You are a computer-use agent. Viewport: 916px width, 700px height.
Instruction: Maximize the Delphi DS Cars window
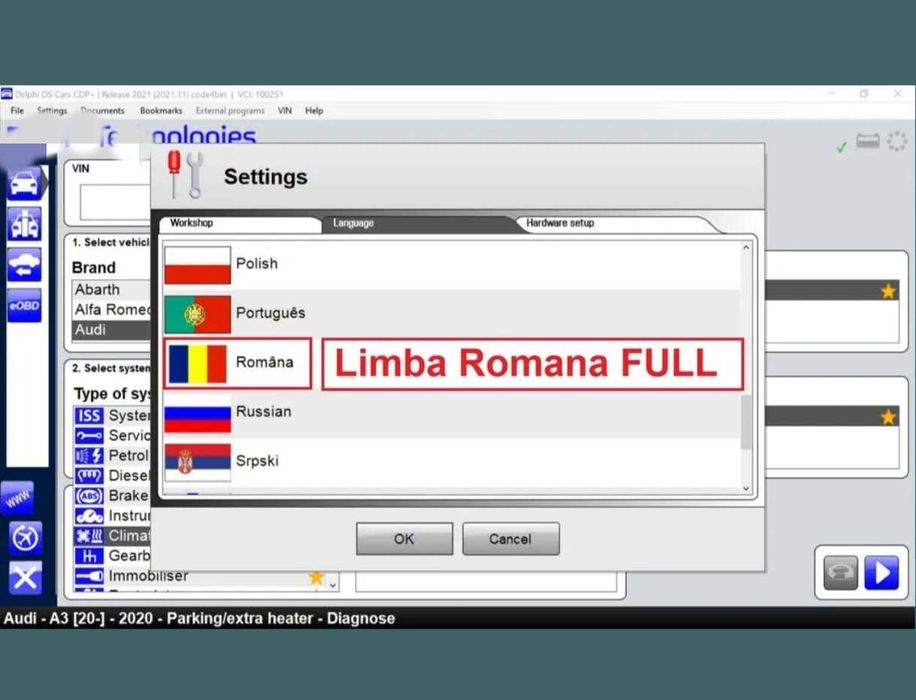click(x=864, y=94)
